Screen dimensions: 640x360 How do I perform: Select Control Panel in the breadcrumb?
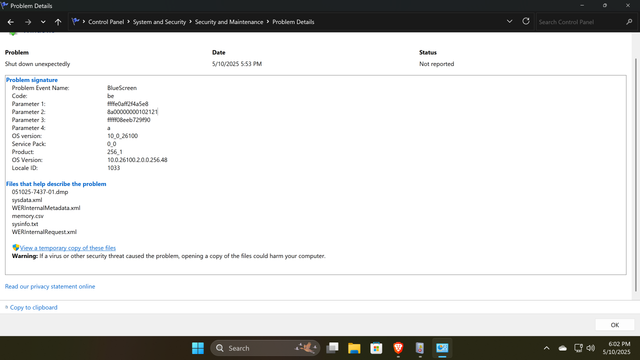(x=106, y=22)
